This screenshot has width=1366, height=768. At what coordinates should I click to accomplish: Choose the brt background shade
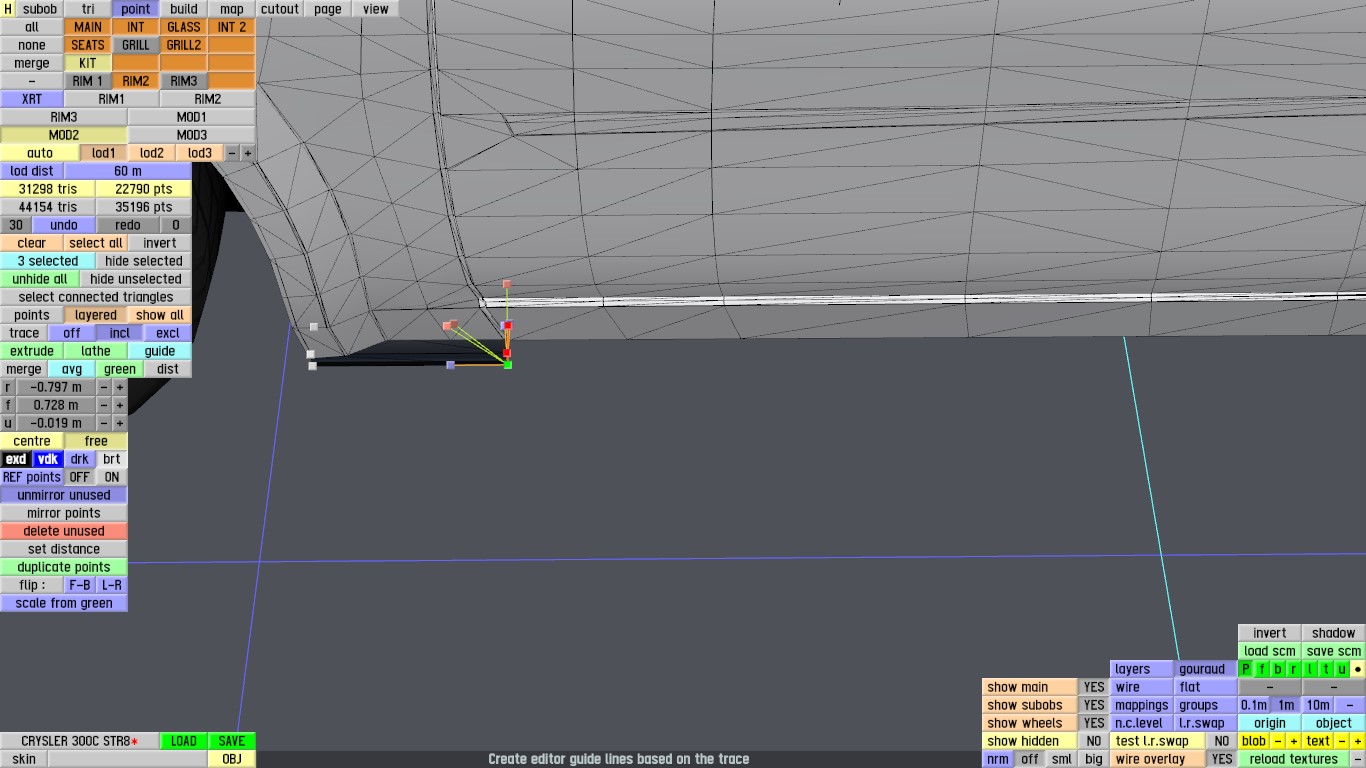click(112, 459)
